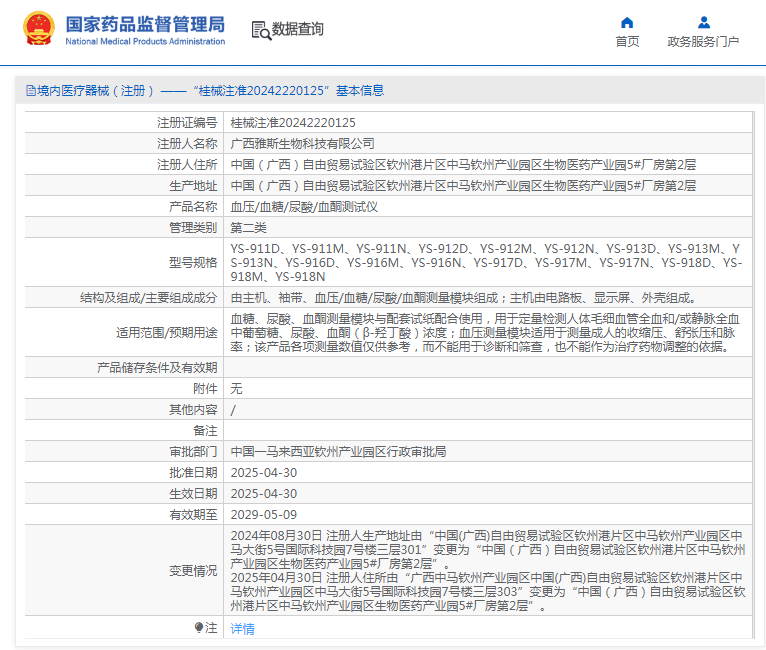This screenshot has width=766, height=650.
Task: Click the 国家药品监督管理局 title
Action: [x=145, y=24]
